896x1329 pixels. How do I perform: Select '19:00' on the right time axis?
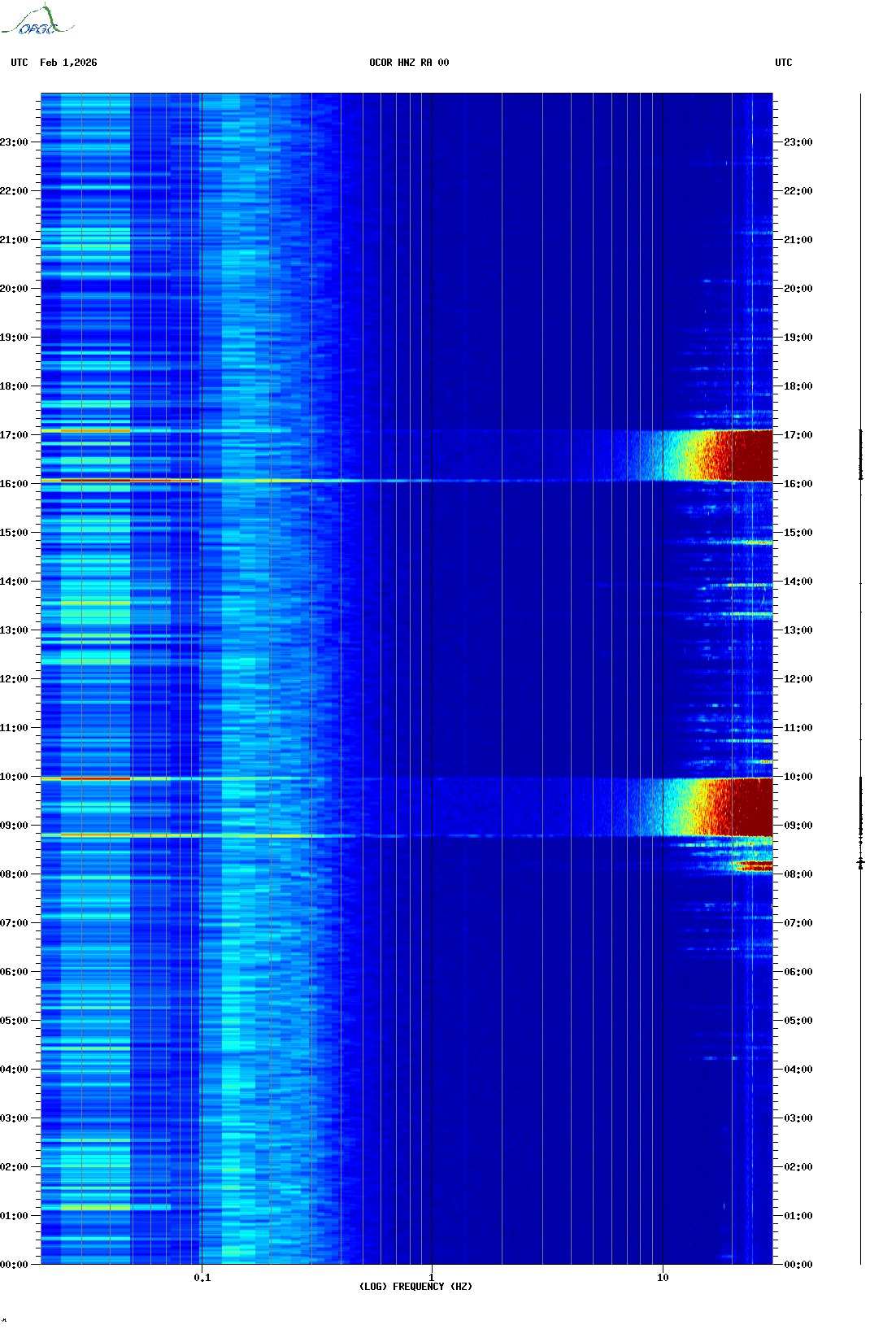click(798, 338)
